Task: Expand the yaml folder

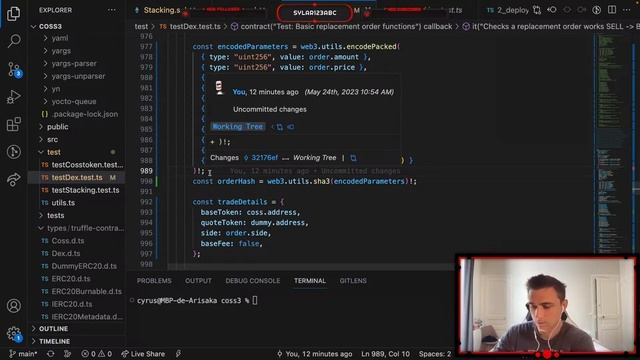Action: [x=60, y=38]
